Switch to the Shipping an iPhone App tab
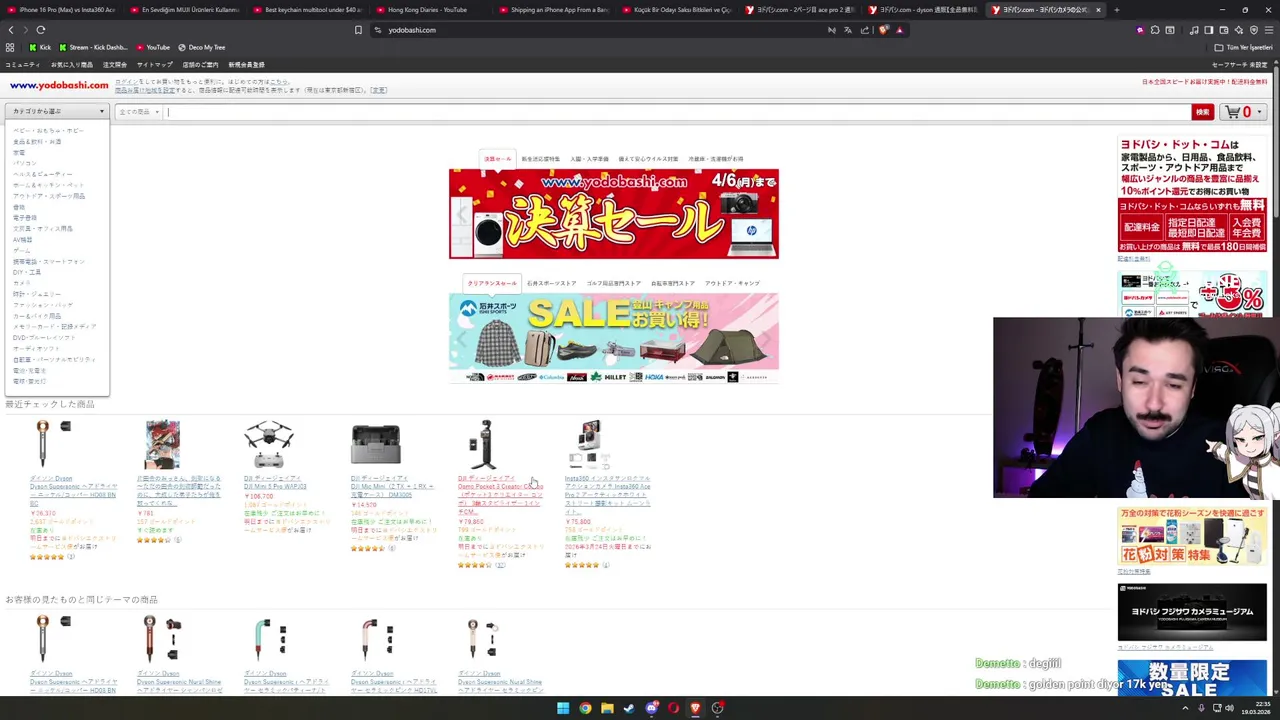This screenshot has width=1280, height=720. [552, 10]
